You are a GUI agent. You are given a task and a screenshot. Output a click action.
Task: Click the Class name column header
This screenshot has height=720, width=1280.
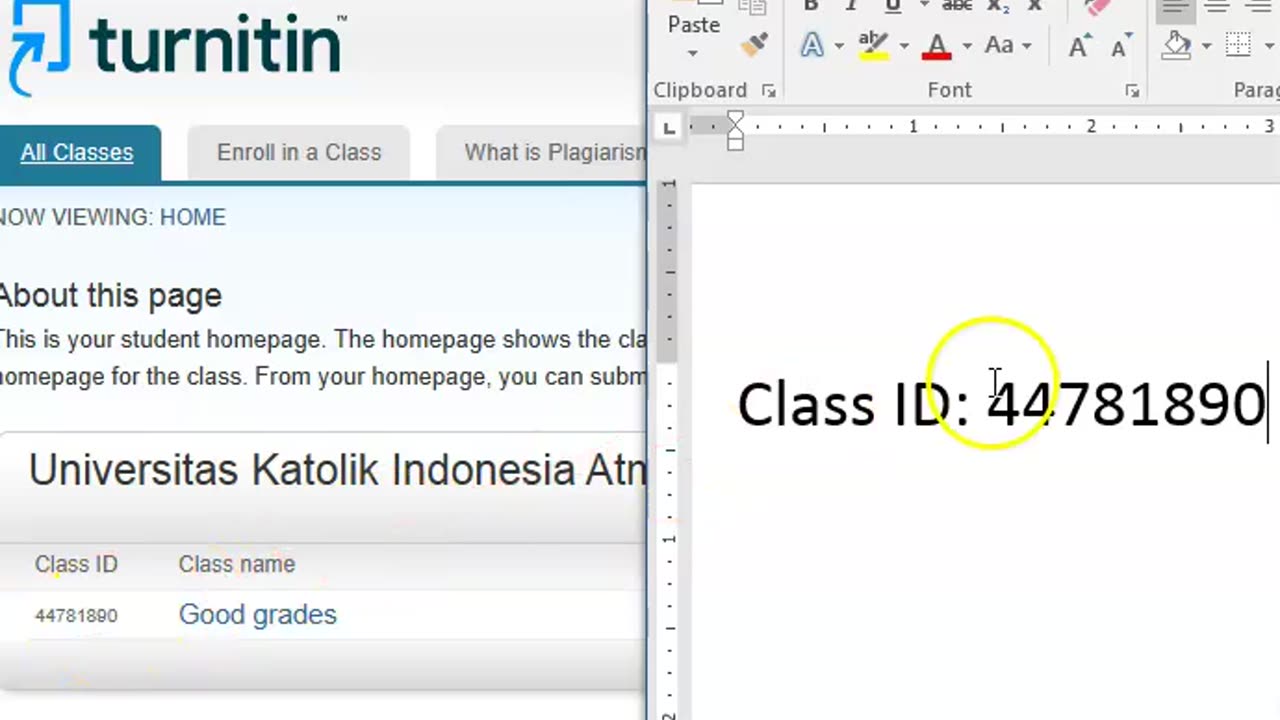pyautogui.click(x=237, y=564)
